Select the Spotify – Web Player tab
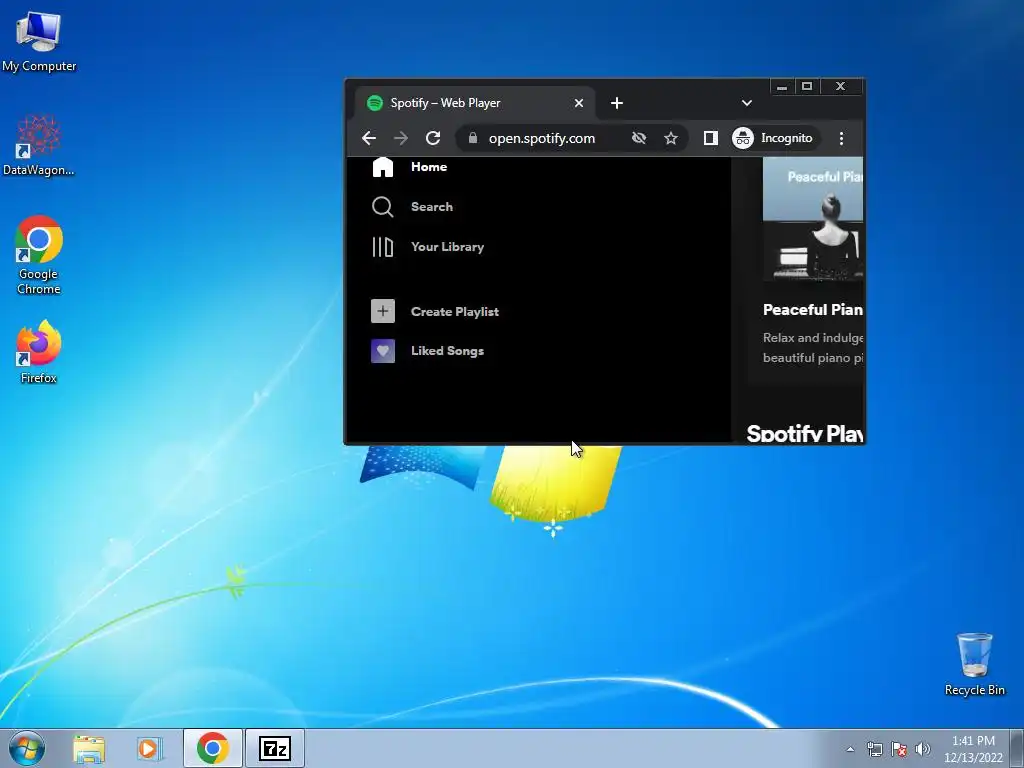The image size is (1024, 768). coord(475,103)
